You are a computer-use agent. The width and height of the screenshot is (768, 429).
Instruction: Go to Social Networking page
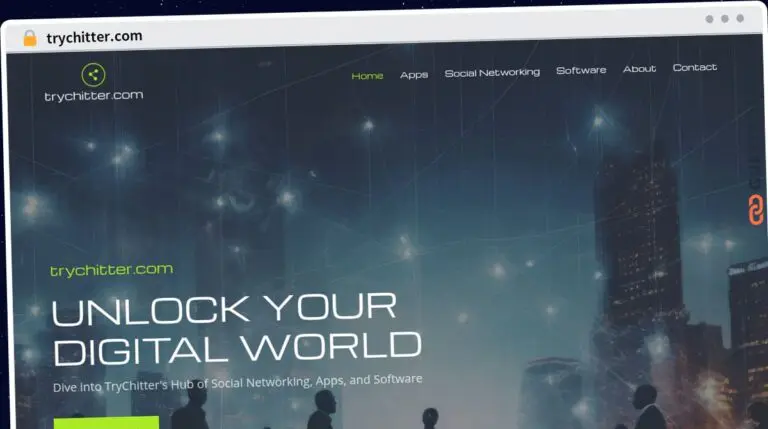pyautogui.click(x=492, y=72)
